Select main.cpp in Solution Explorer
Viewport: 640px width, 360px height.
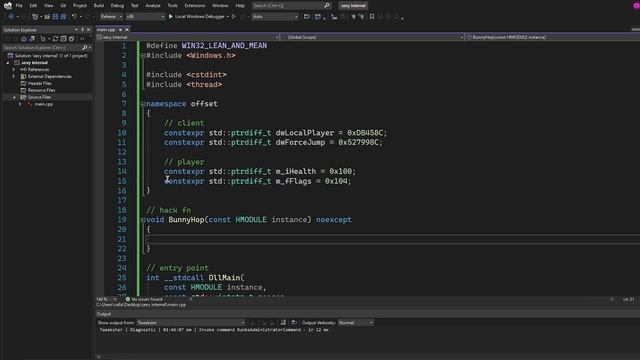click(43, 104)
